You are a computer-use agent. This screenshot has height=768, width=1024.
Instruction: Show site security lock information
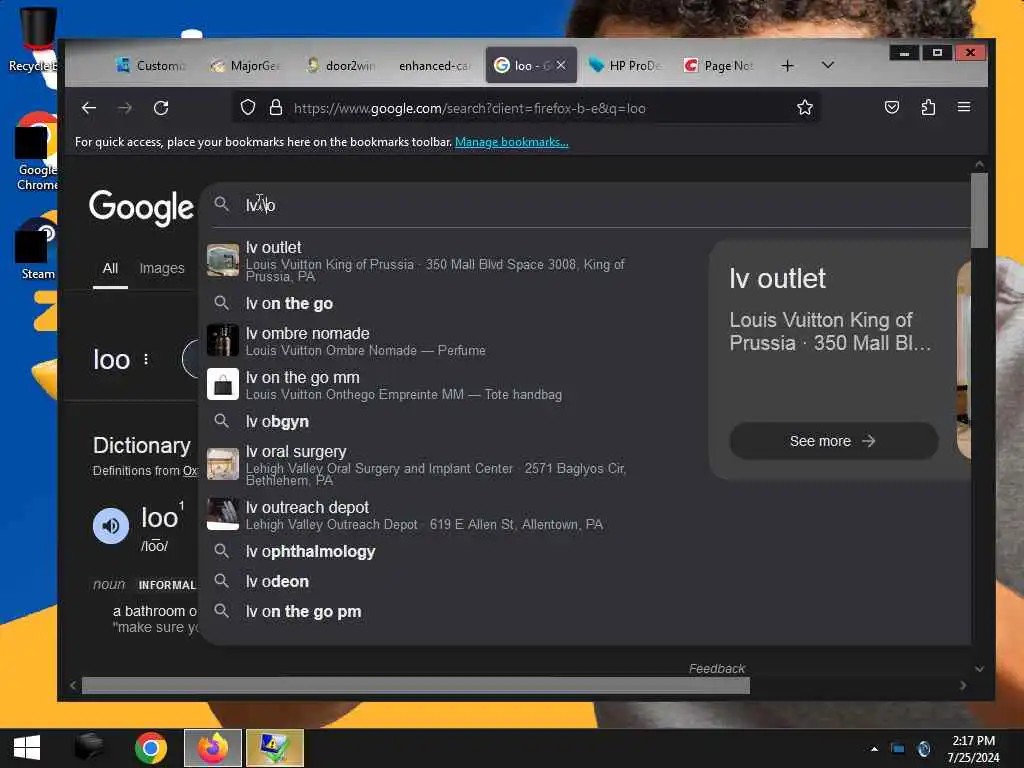[x=276, y=108]
